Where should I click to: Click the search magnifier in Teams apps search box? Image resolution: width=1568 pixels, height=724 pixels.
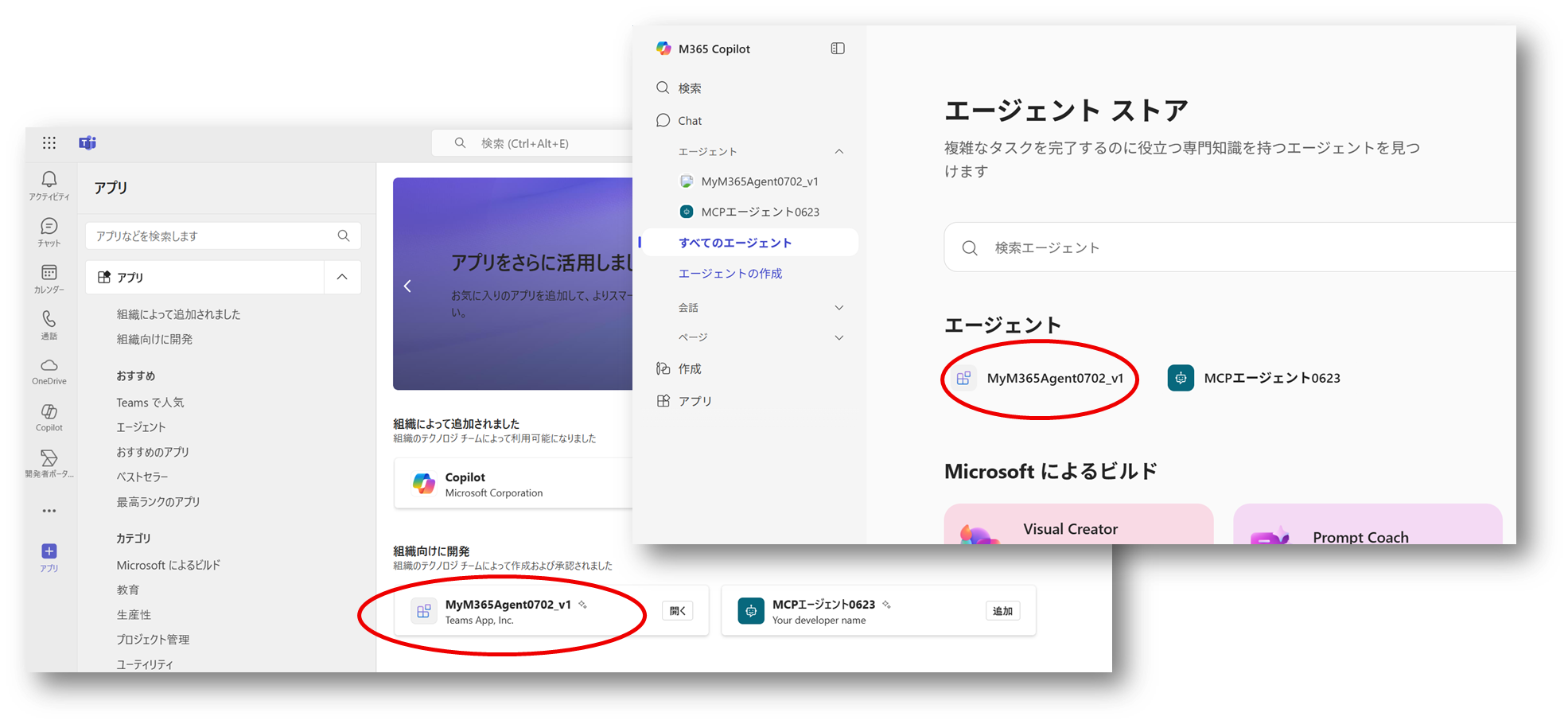pyautogui.click(x=344, y=235)
